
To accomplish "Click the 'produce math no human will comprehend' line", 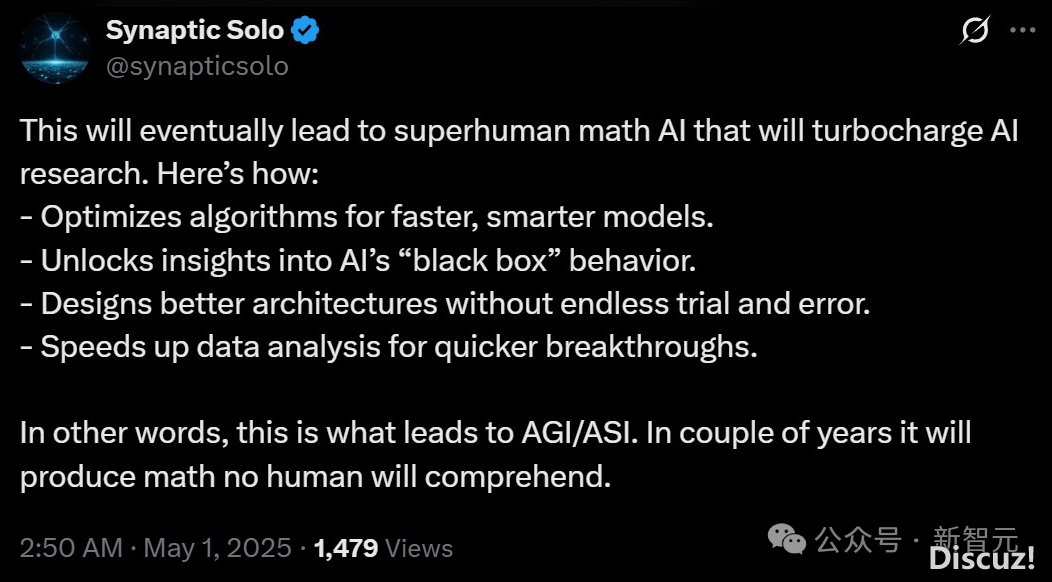I will click(315, 477).
